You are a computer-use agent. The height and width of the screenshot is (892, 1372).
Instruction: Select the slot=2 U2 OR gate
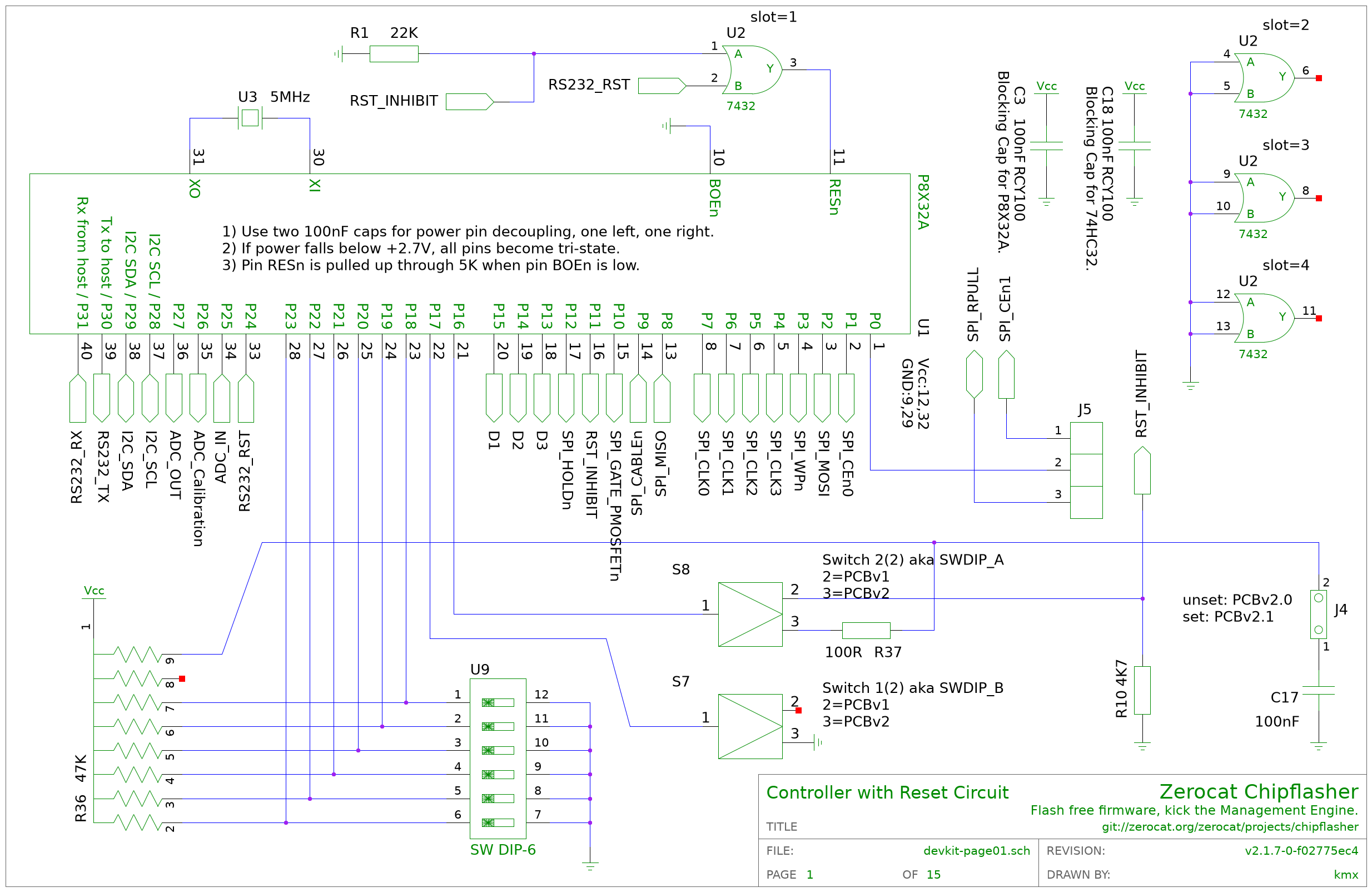[1265, 78]
